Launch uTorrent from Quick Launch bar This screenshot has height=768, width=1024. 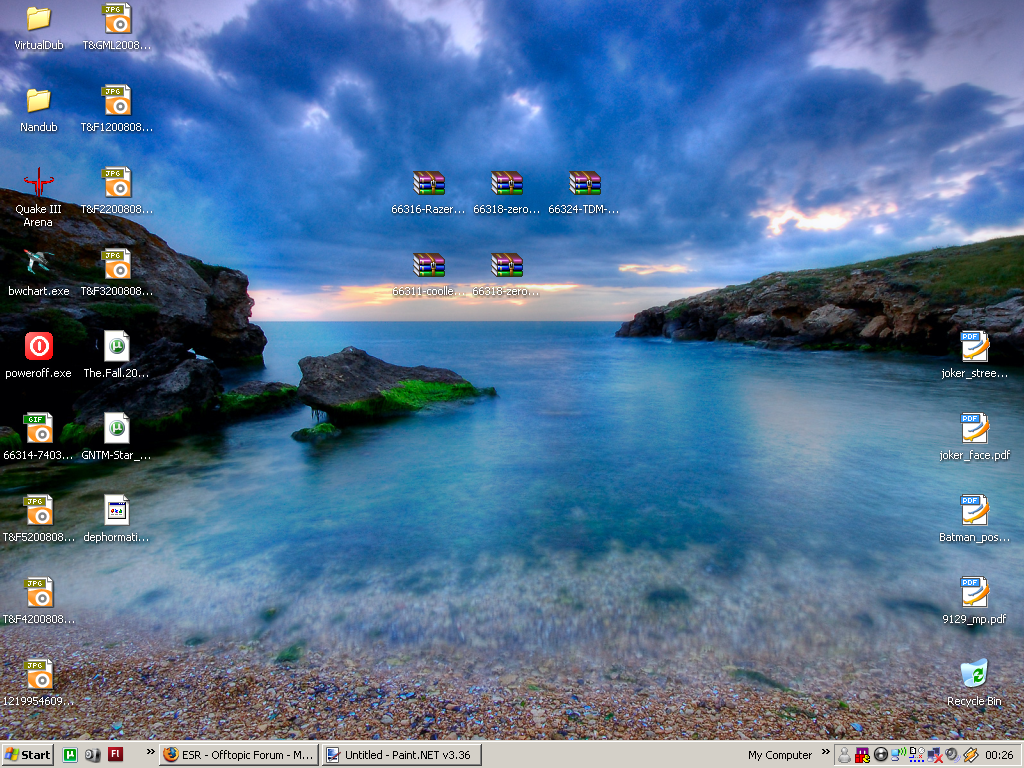tap(70, 755)
